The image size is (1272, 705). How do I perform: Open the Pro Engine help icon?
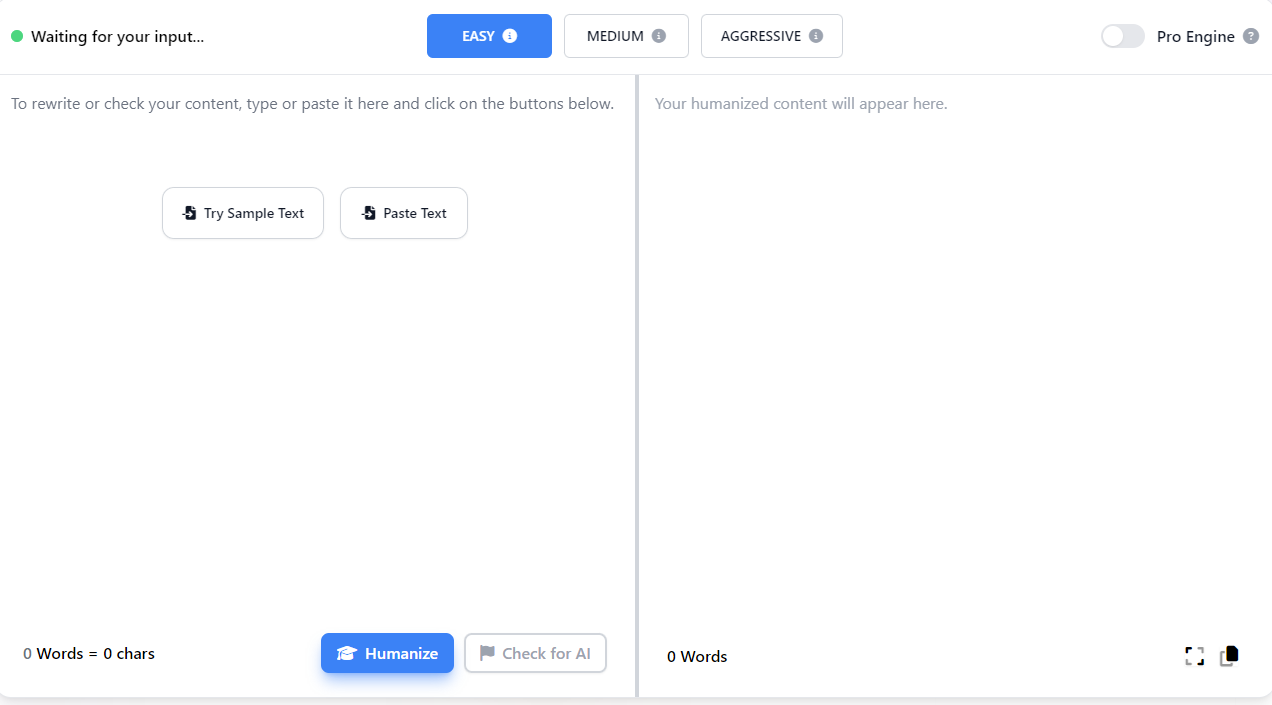(x=1251, y=36)
